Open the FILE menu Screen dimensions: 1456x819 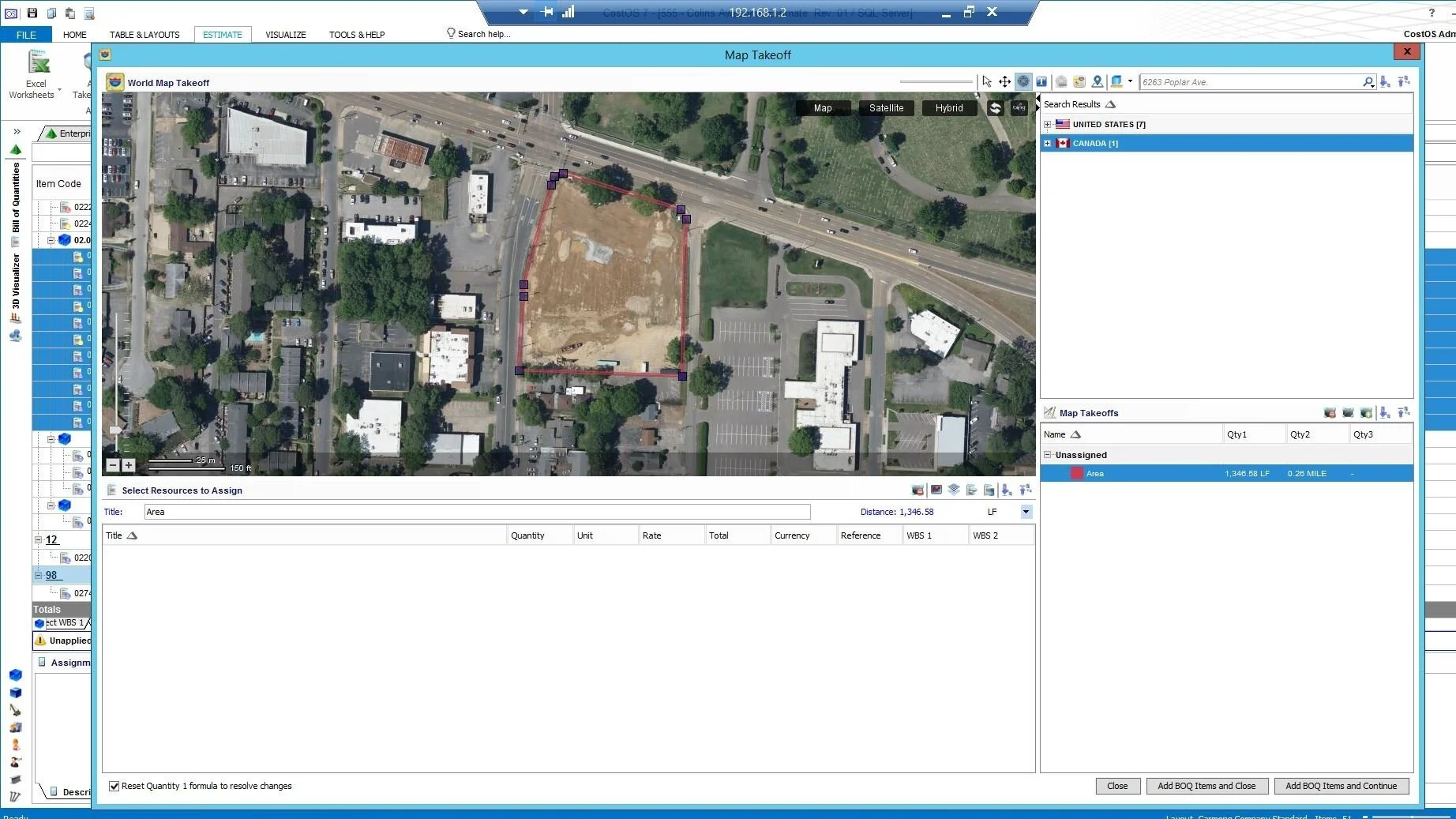click(26, 35)
